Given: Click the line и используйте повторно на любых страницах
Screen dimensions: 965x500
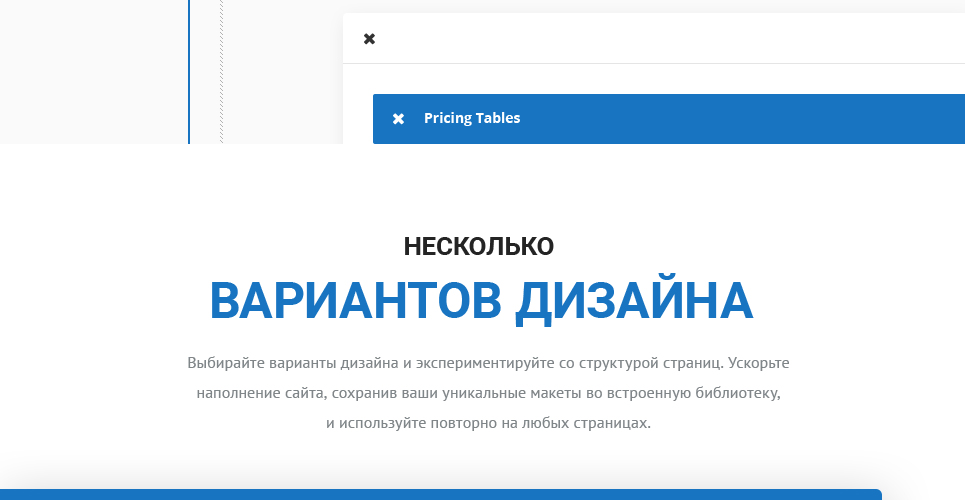Looking at the screenshot, I should 488,423.
